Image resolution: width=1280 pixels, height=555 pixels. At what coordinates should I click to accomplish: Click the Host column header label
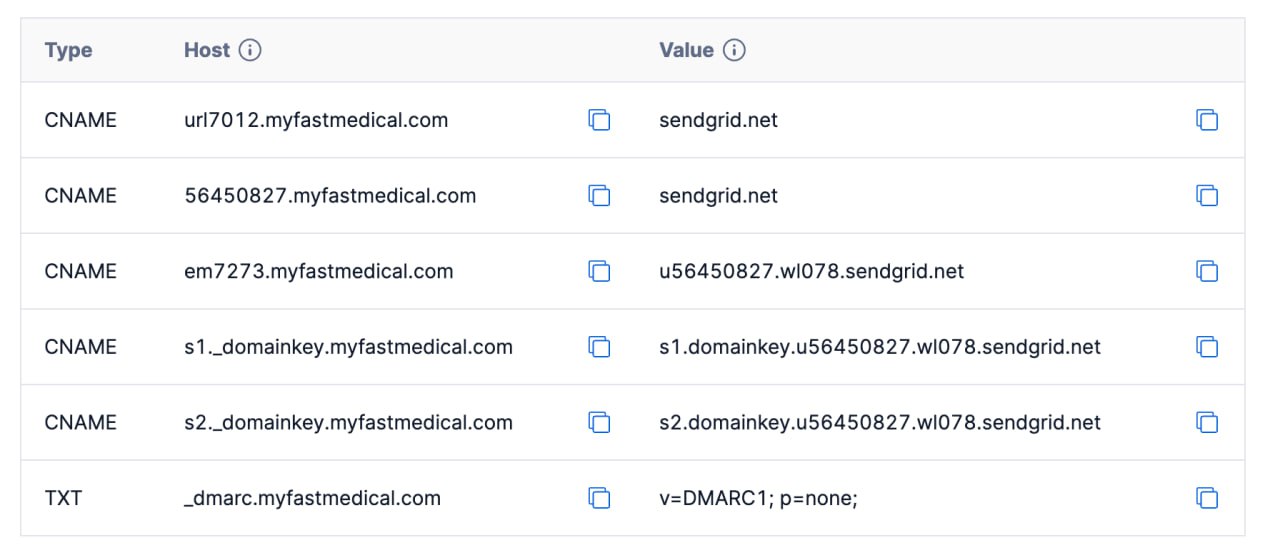click(x=207, y=50)
